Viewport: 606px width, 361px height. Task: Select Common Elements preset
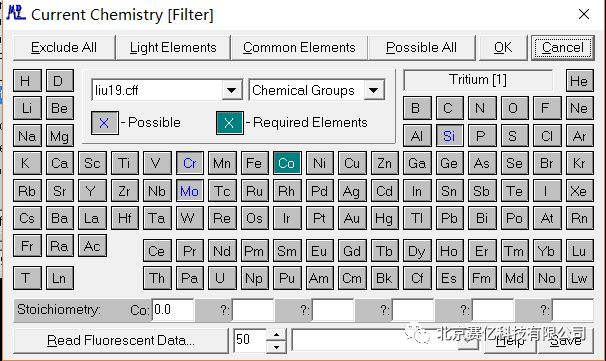[x=299, y=48]
